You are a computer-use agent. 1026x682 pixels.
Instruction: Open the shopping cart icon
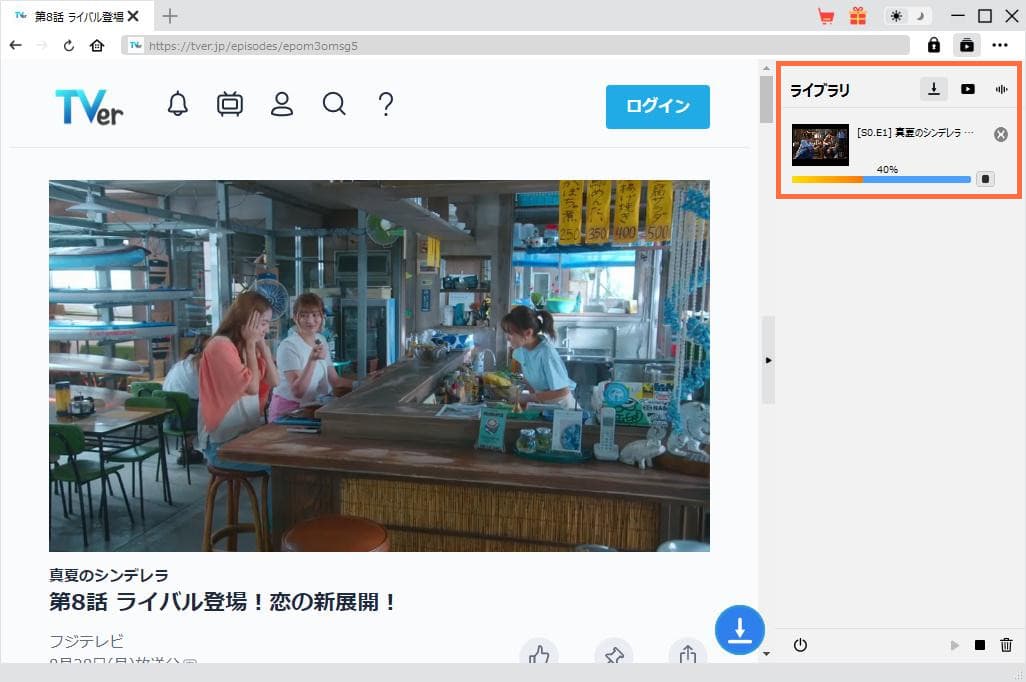click(x=826, y=16)
